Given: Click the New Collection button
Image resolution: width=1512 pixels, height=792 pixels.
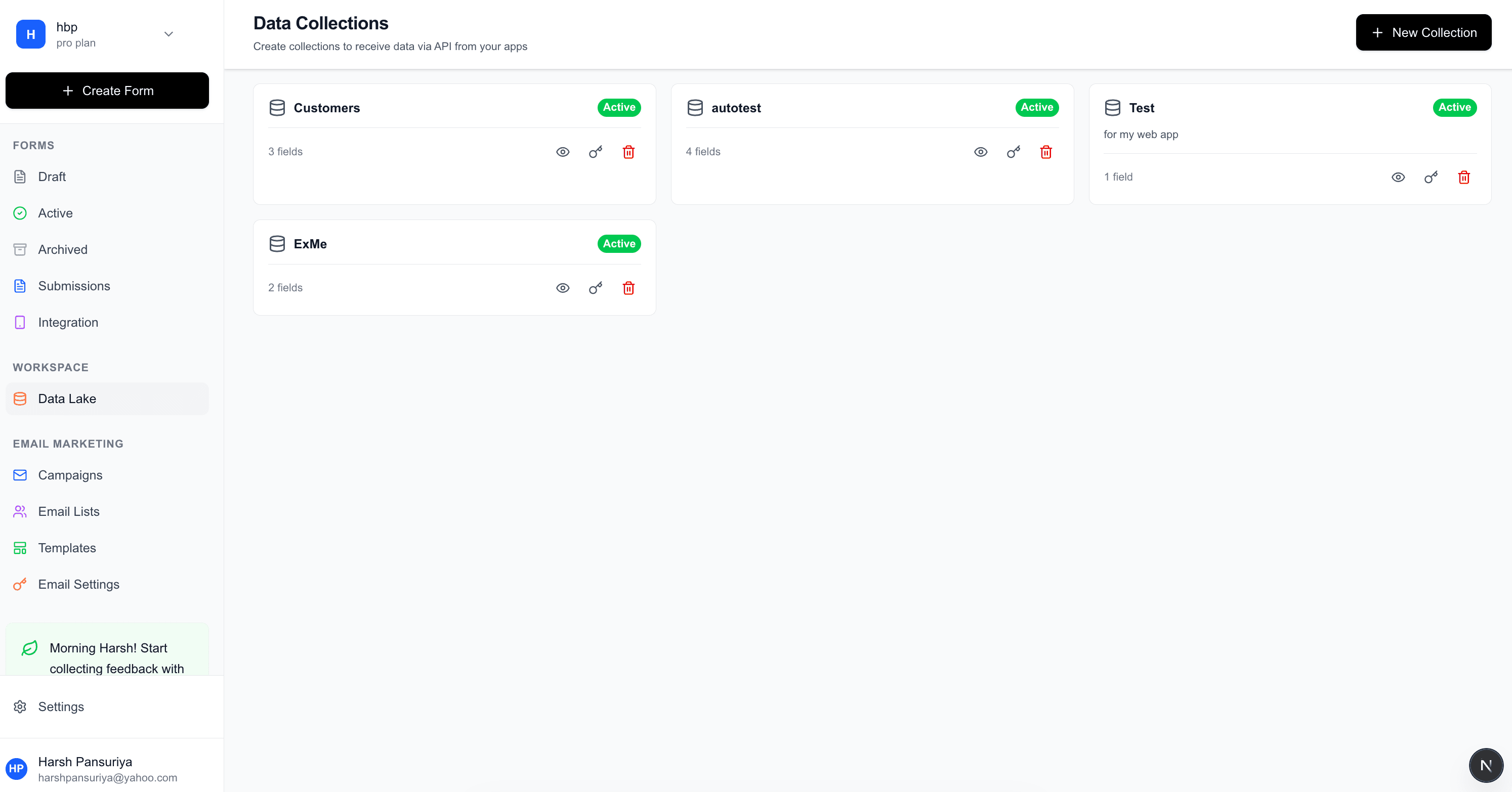Looking at the screenshot, I should [x=1423, y=32].
